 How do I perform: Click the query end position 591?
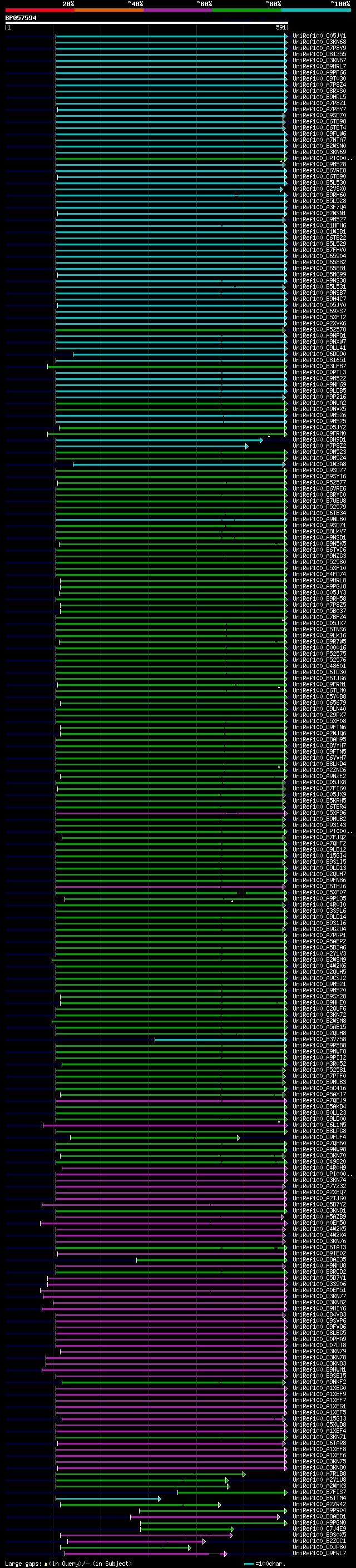280,27
